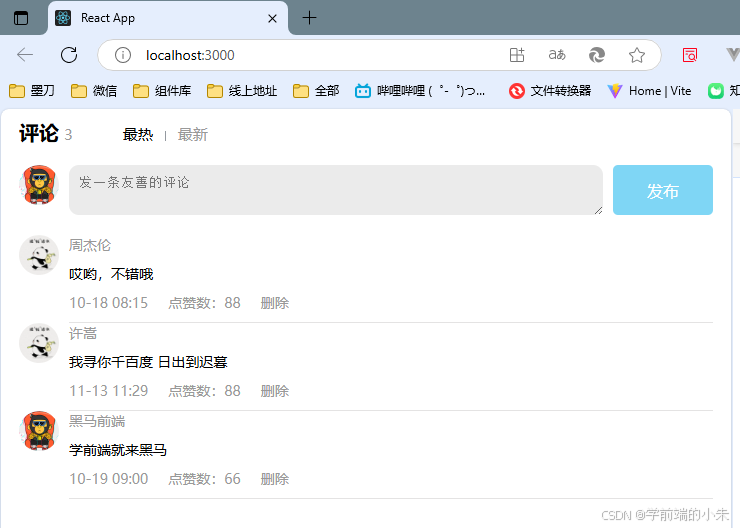Click the comment input textarea
740x528 pixels.
336,190
